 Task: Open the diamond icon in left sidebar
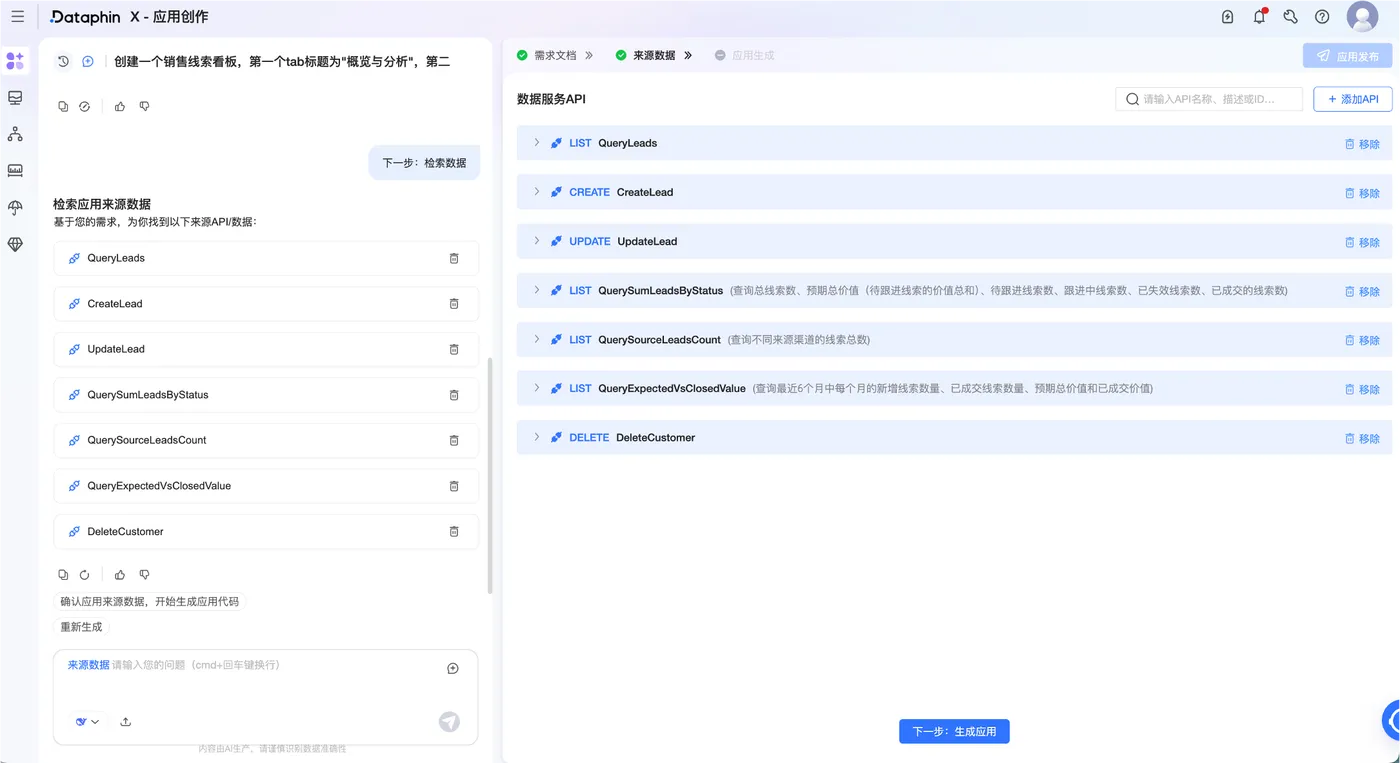(15, 244)
